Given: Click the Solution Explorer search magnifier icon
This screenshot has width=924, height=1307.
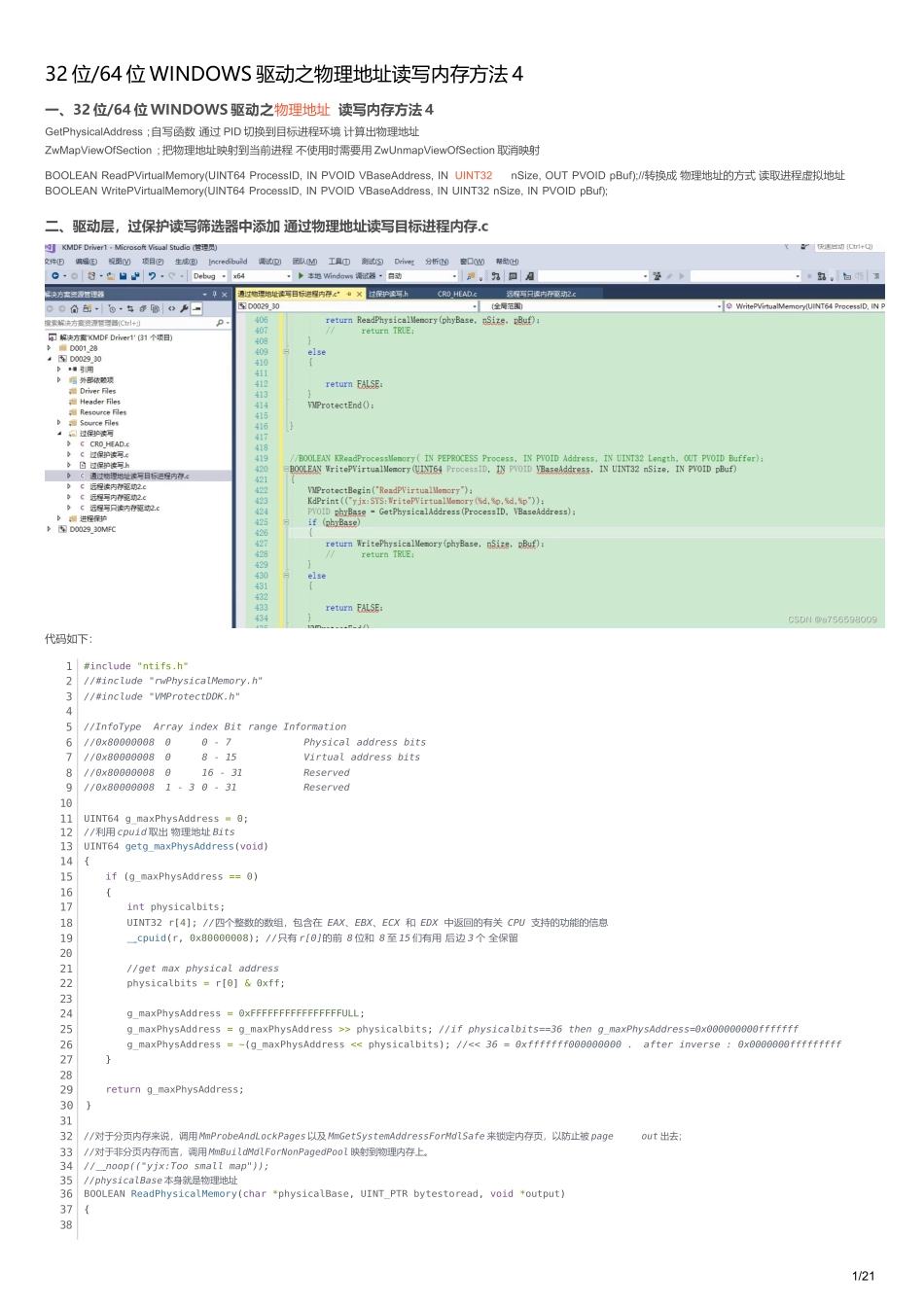Looking at the screenshot, I should tap(220, 323).
